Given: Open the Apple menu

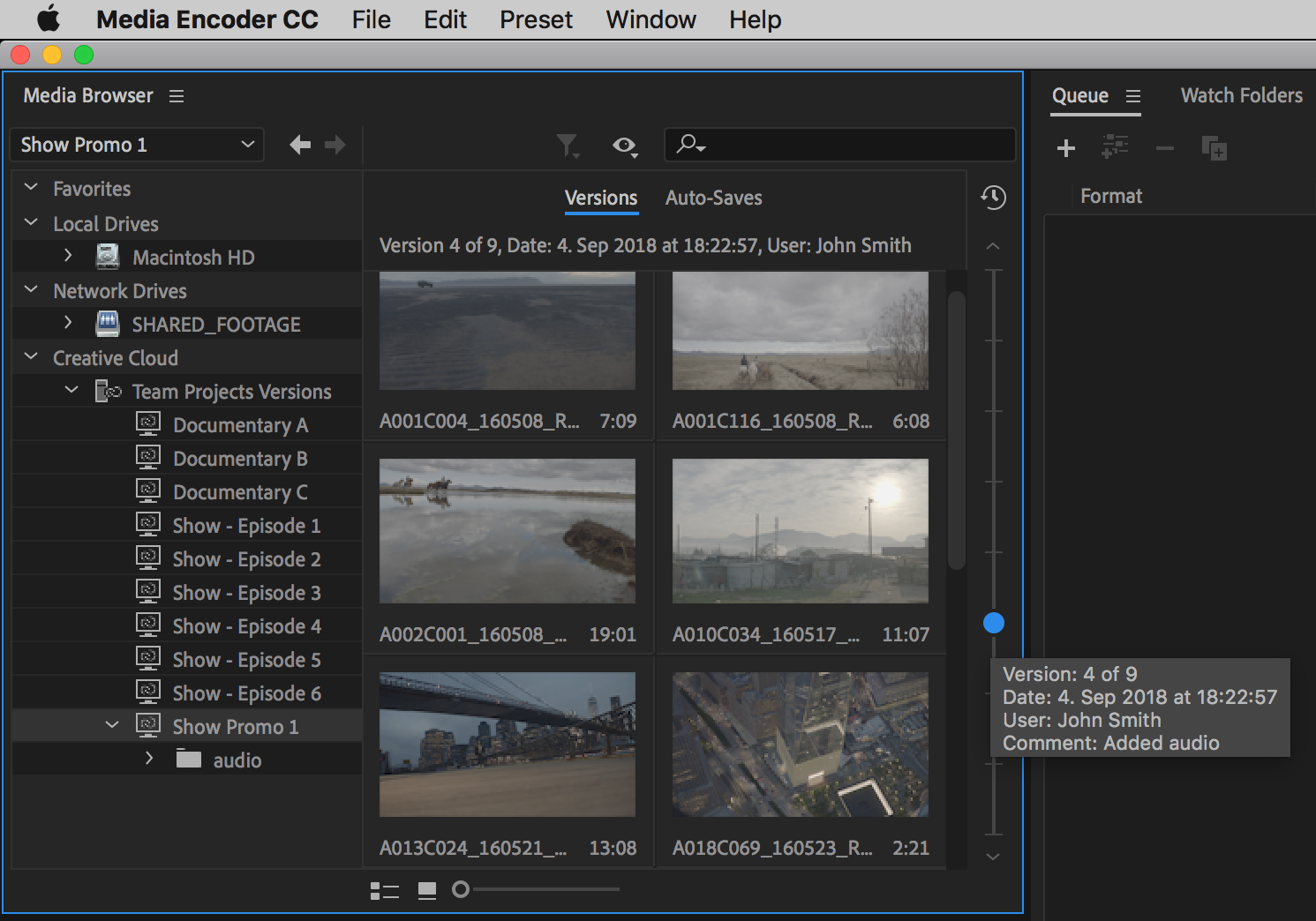Looking at the screenshot, I should [49, 19].
